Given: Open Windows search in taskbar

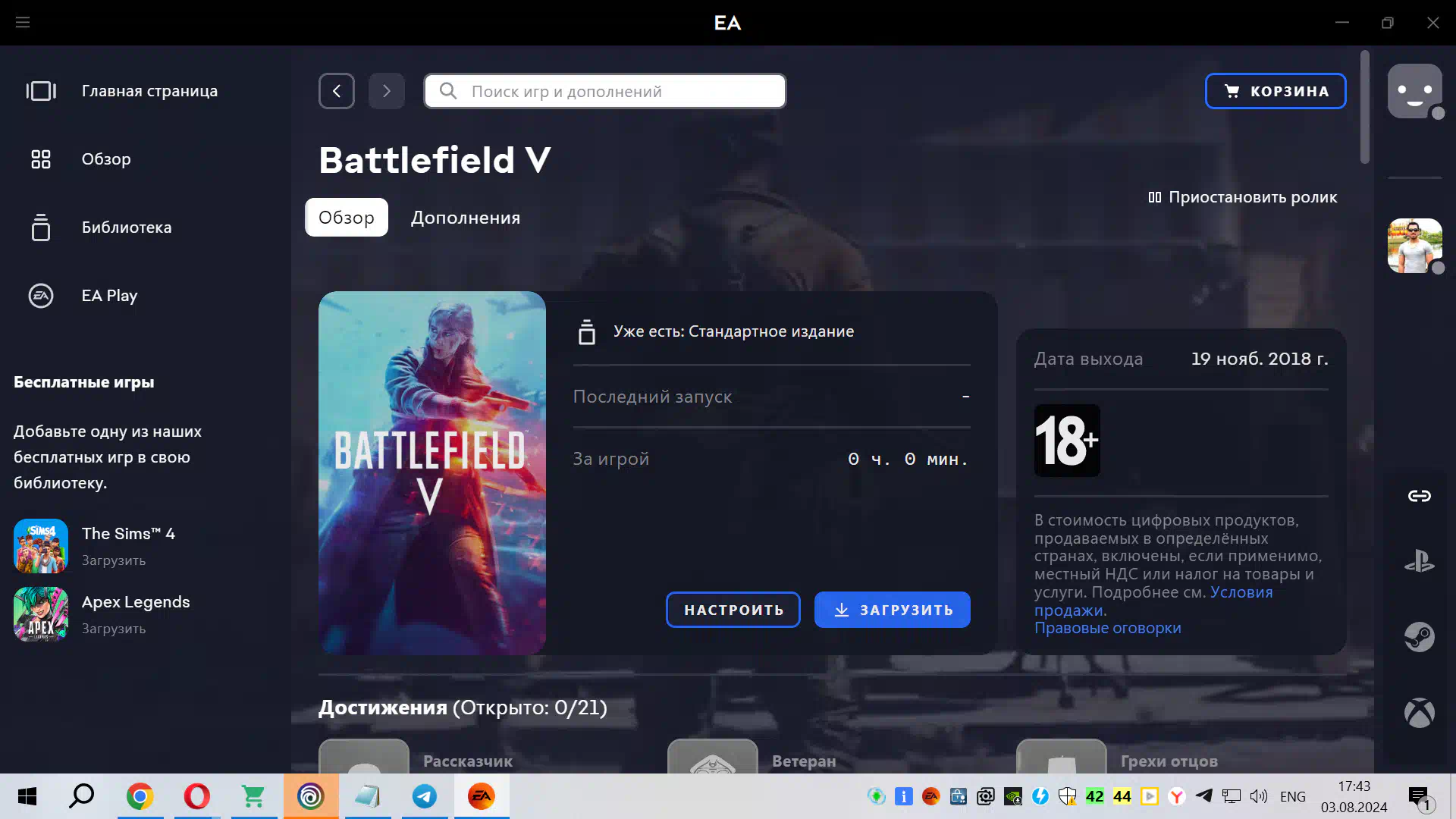Looking at the screenshot, I should (82, 796).
